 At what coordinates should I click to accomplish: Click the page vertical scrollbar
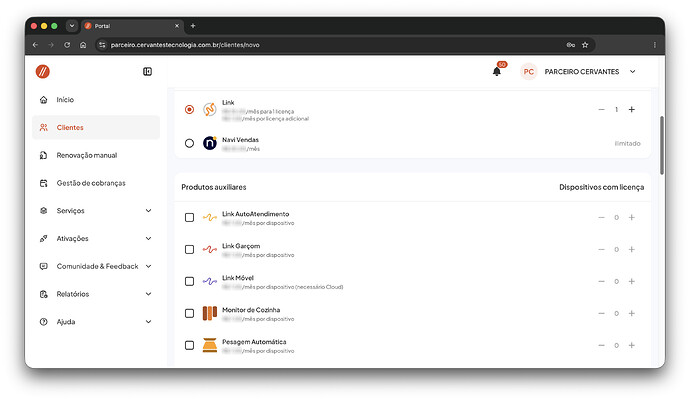[661, 145]
